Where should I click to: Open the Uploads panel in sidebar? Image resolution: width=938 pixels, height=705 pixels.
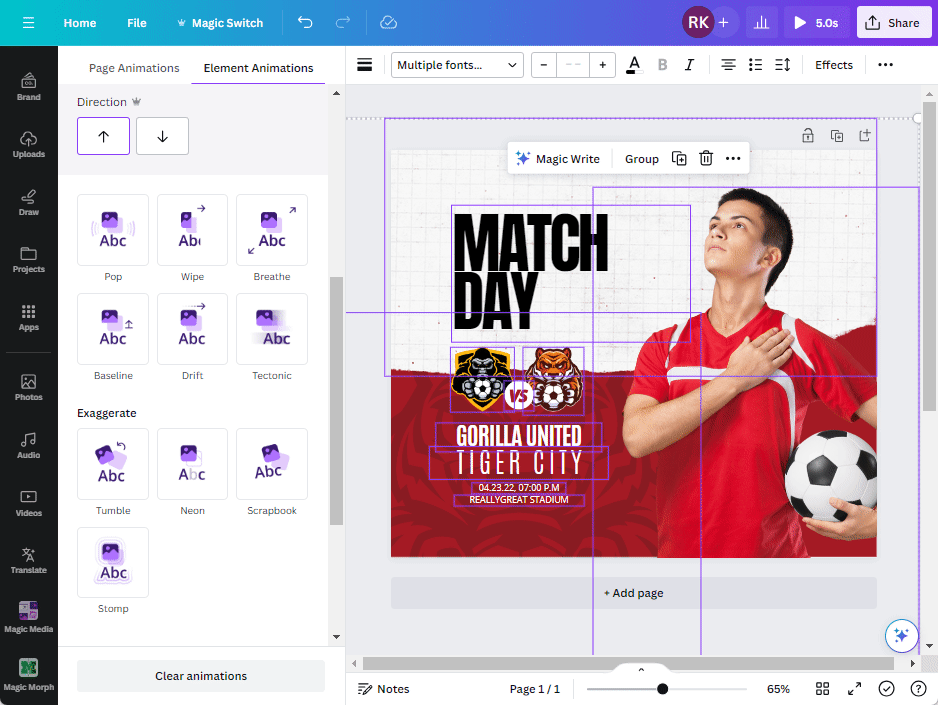tap(28, 144)
